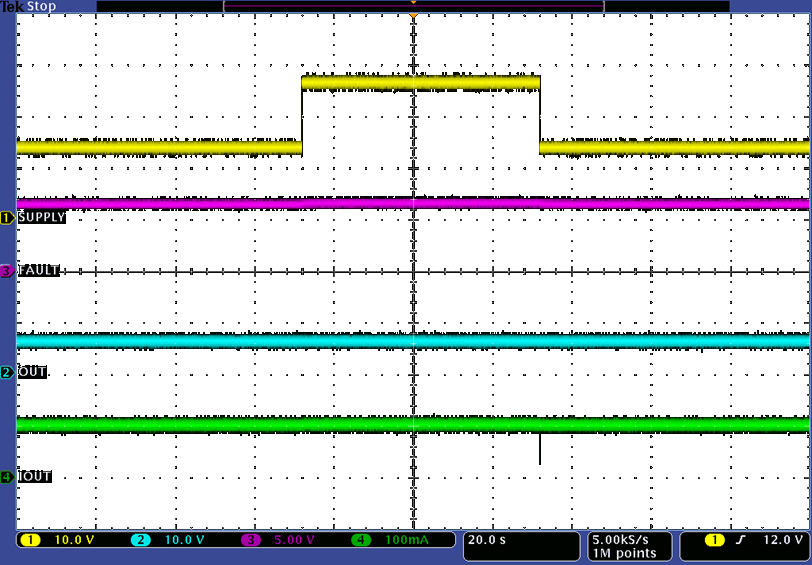Image resolution: width=812 pixels, height=565 pixels.
Task: Select the IOUT waveform label
Action: coord(35,476)
